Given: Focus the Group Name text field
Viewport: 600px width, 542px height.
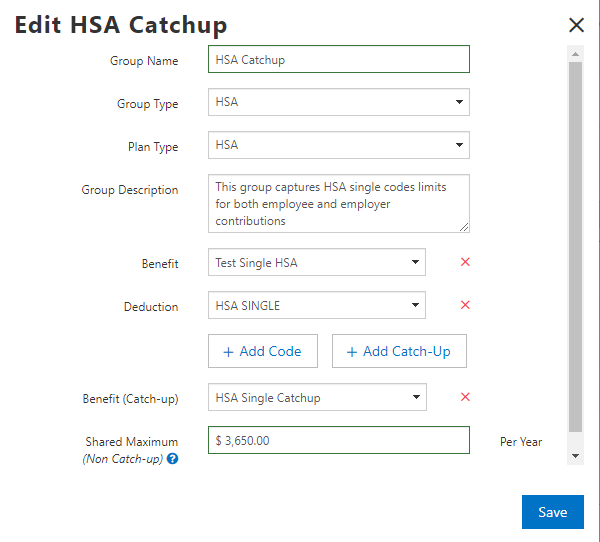Looking at the screenshot, I should coord(339,60).
